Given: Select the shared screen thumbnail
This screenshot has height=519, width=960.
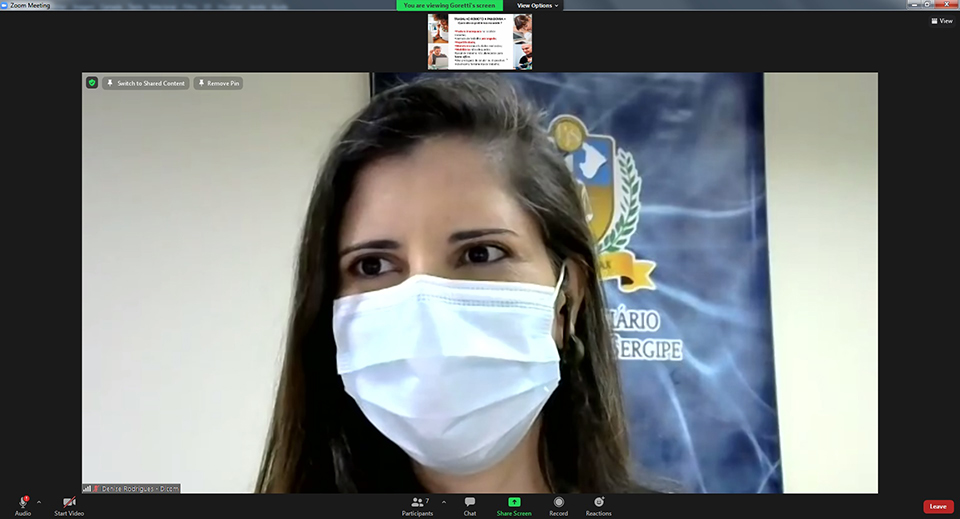Looking at the screenshot, I should [480, 41].
